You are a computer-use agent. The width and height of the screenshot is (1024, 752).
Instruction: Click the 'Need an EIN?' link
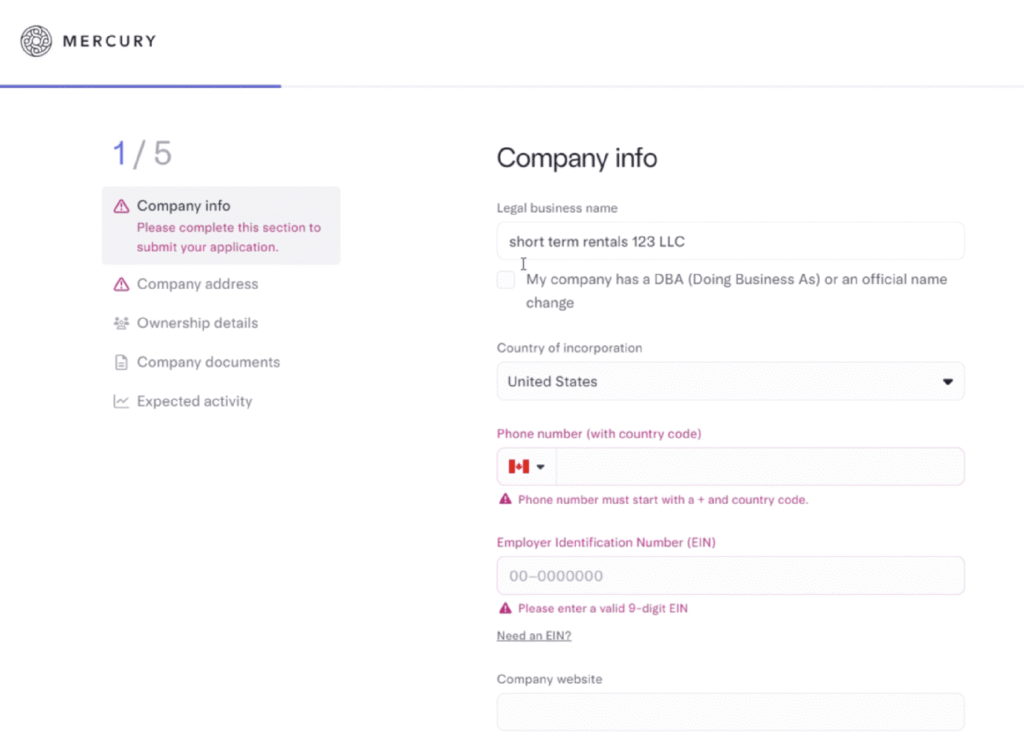click(534, 636)
